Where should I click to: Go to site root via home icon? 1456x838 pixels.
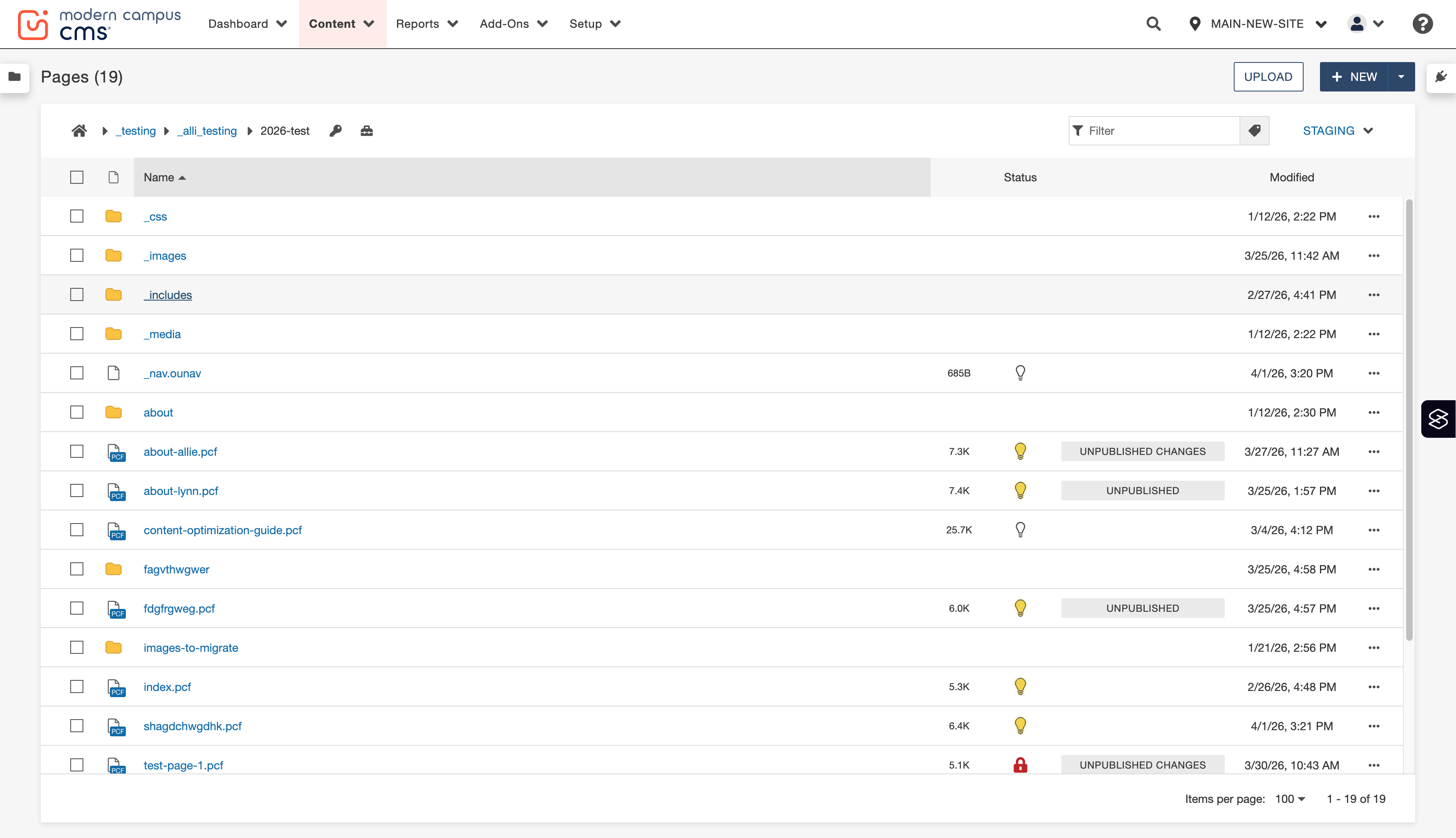79,131
